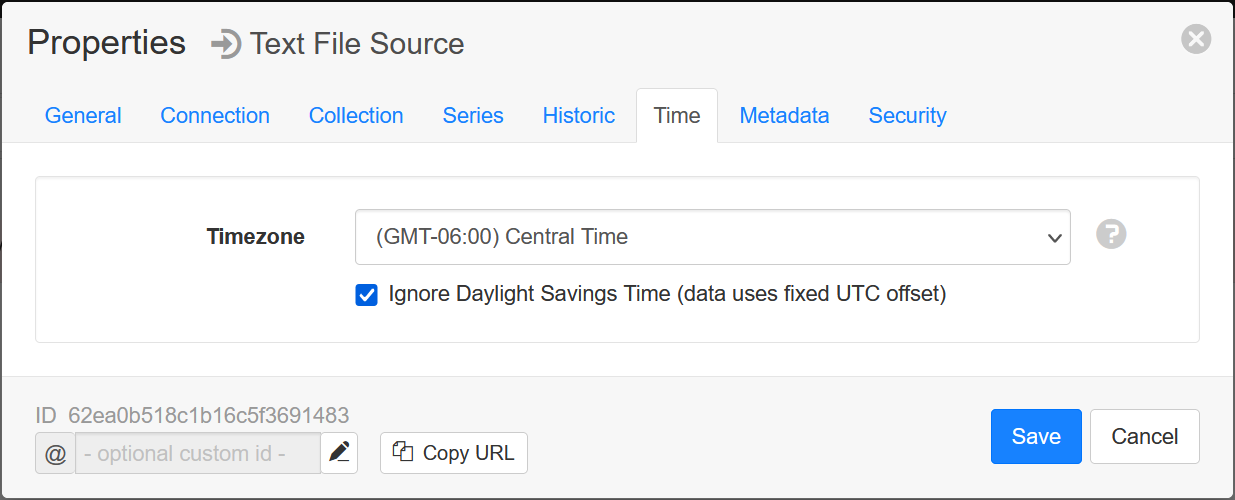Click the Cancel button
1235x500 pixels.
1145,436
